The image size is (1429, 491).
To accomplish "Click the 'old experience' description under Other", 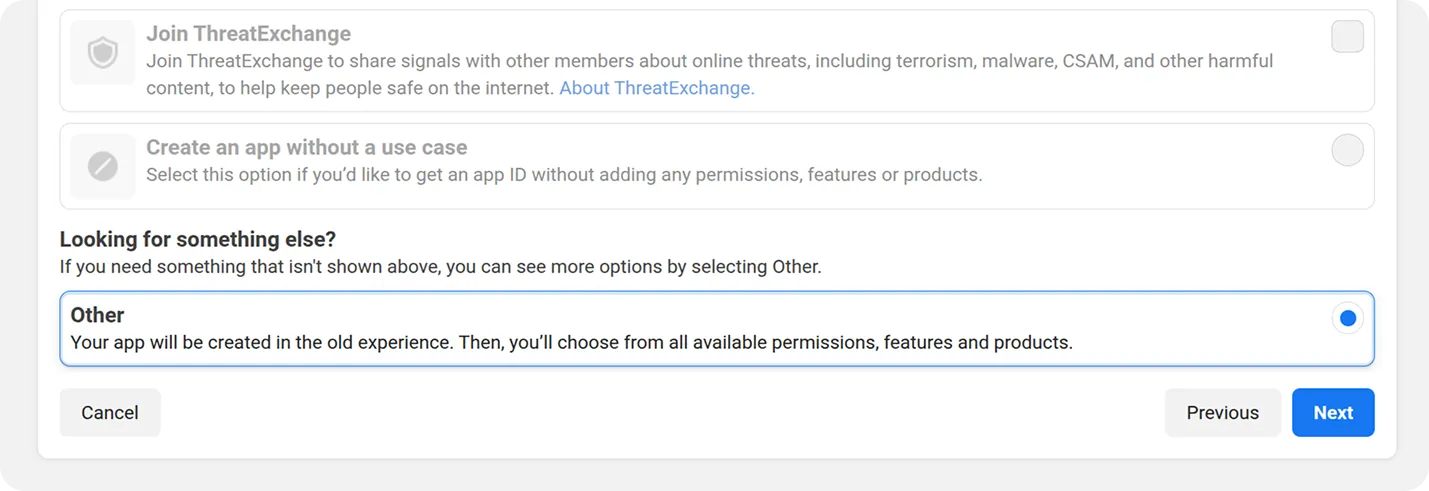I will [x=571, y=343].
